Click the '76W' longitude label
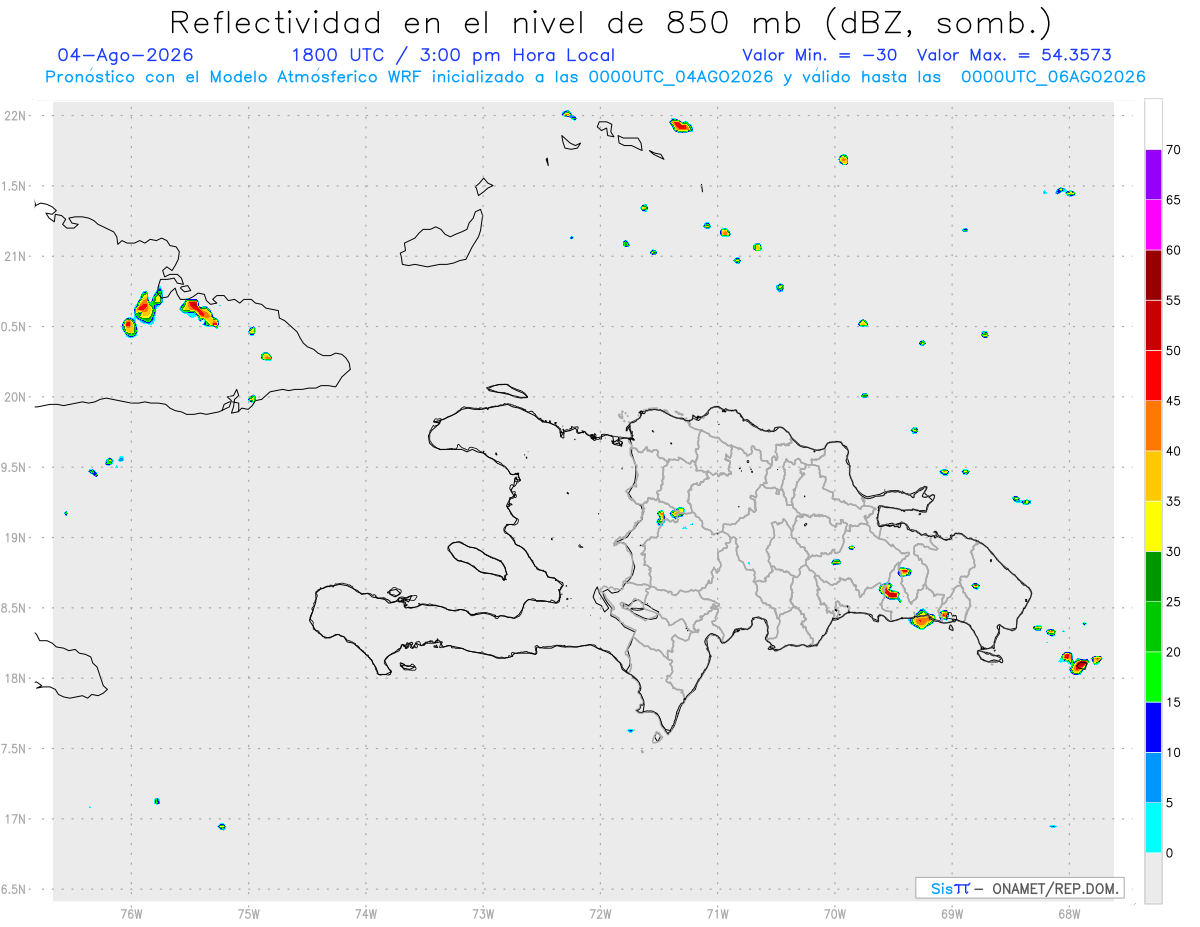The width and height of the screenshot is (1200, 927). coord(131,914)
